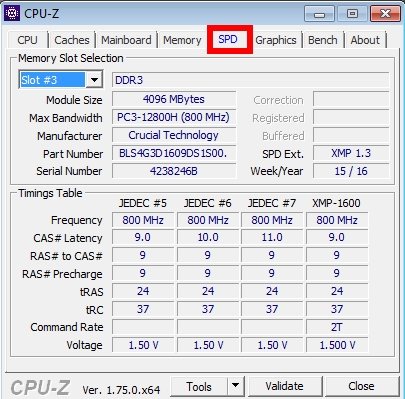405x399 pixels.
Task: Click JEDEC #7 RAS# Precharge value
Action: click(x=272, y=273)
